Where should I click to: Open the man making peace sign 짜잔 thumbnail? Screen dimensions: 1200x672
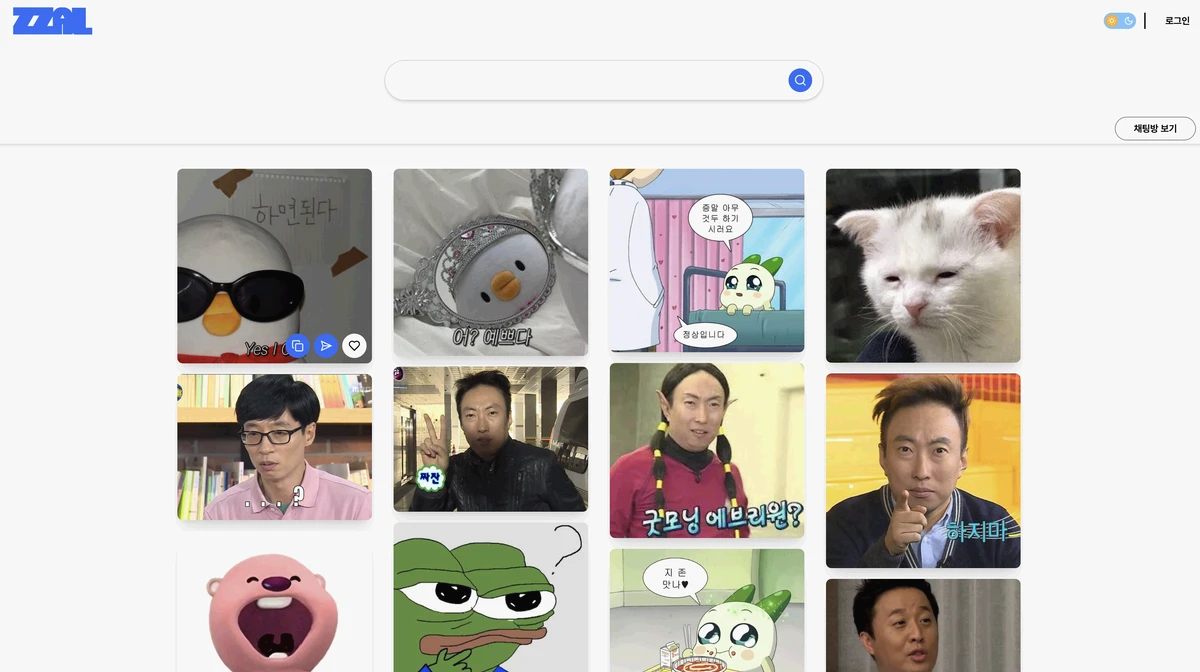point(491,439)
